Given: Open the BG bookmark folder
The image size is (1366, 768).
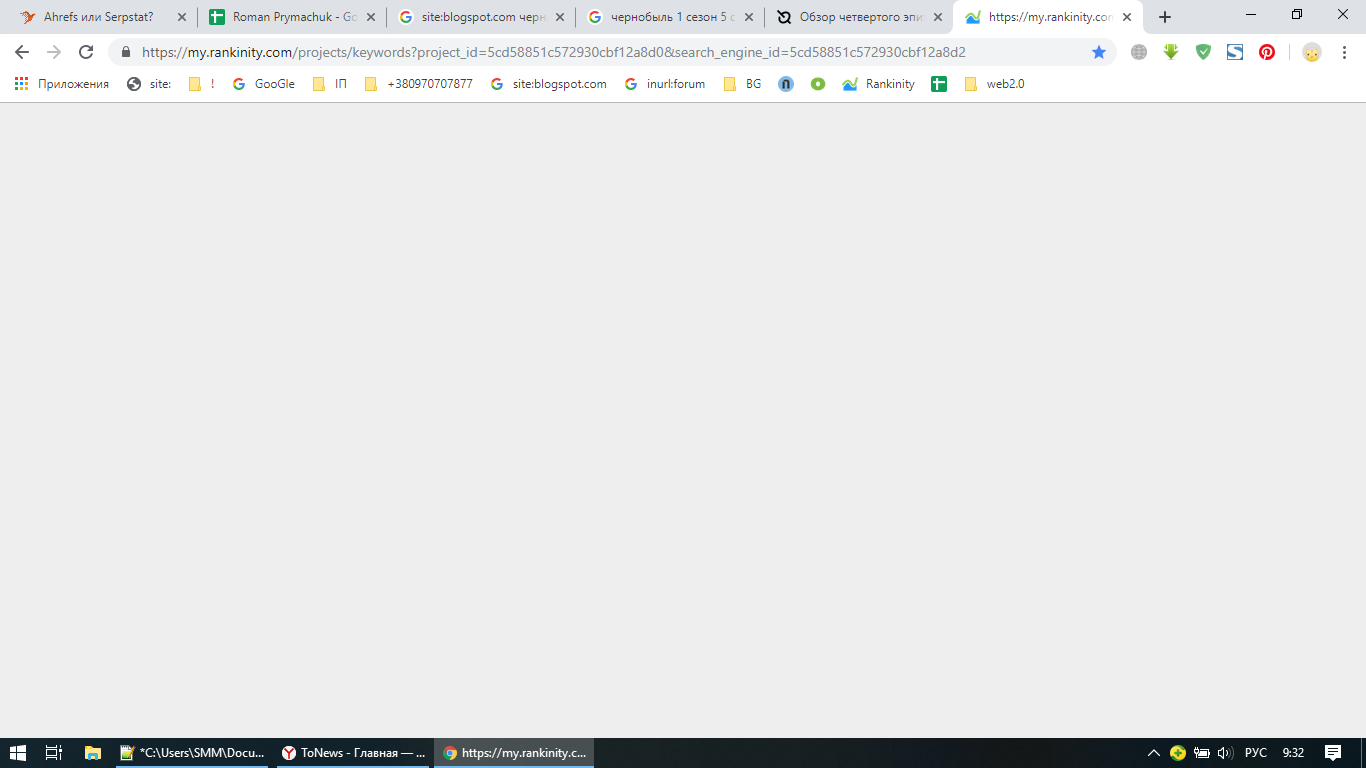Looking at the screenshot, I should pos(743,84).
